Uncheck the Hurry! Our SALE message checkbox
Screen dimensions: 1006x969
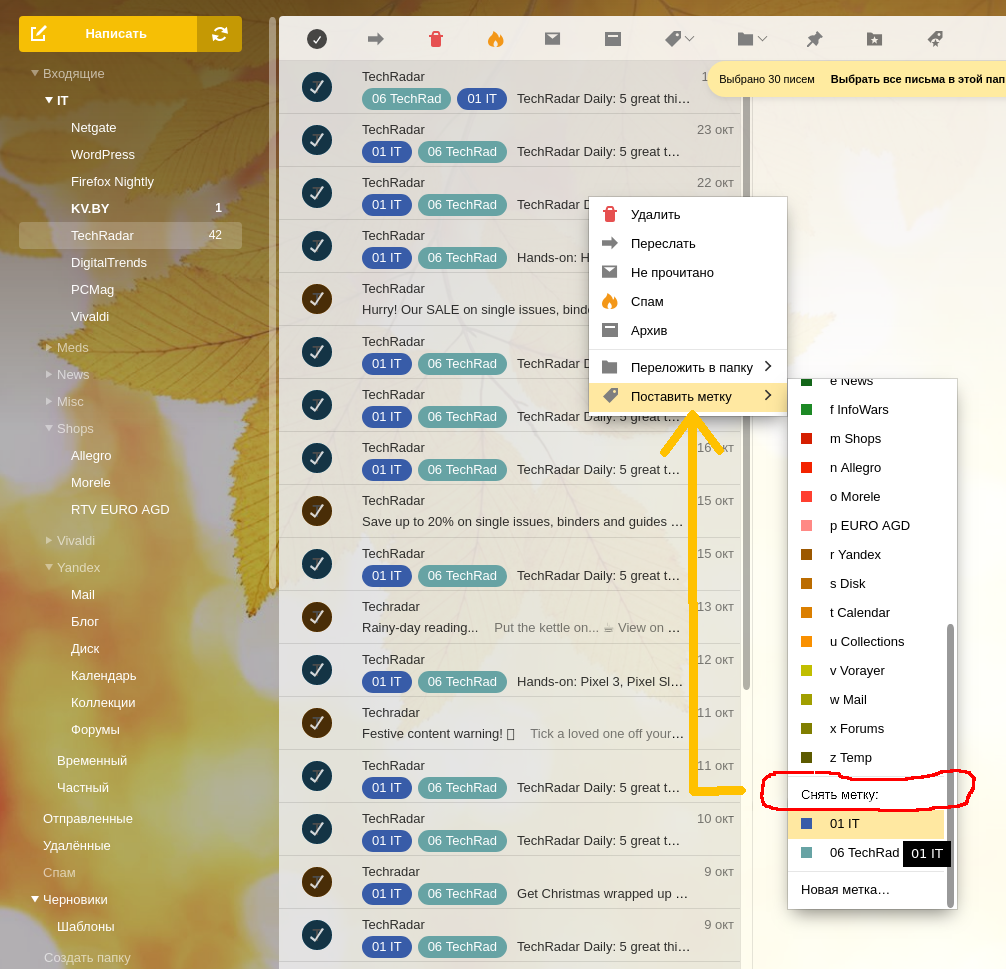coord(317,299)
